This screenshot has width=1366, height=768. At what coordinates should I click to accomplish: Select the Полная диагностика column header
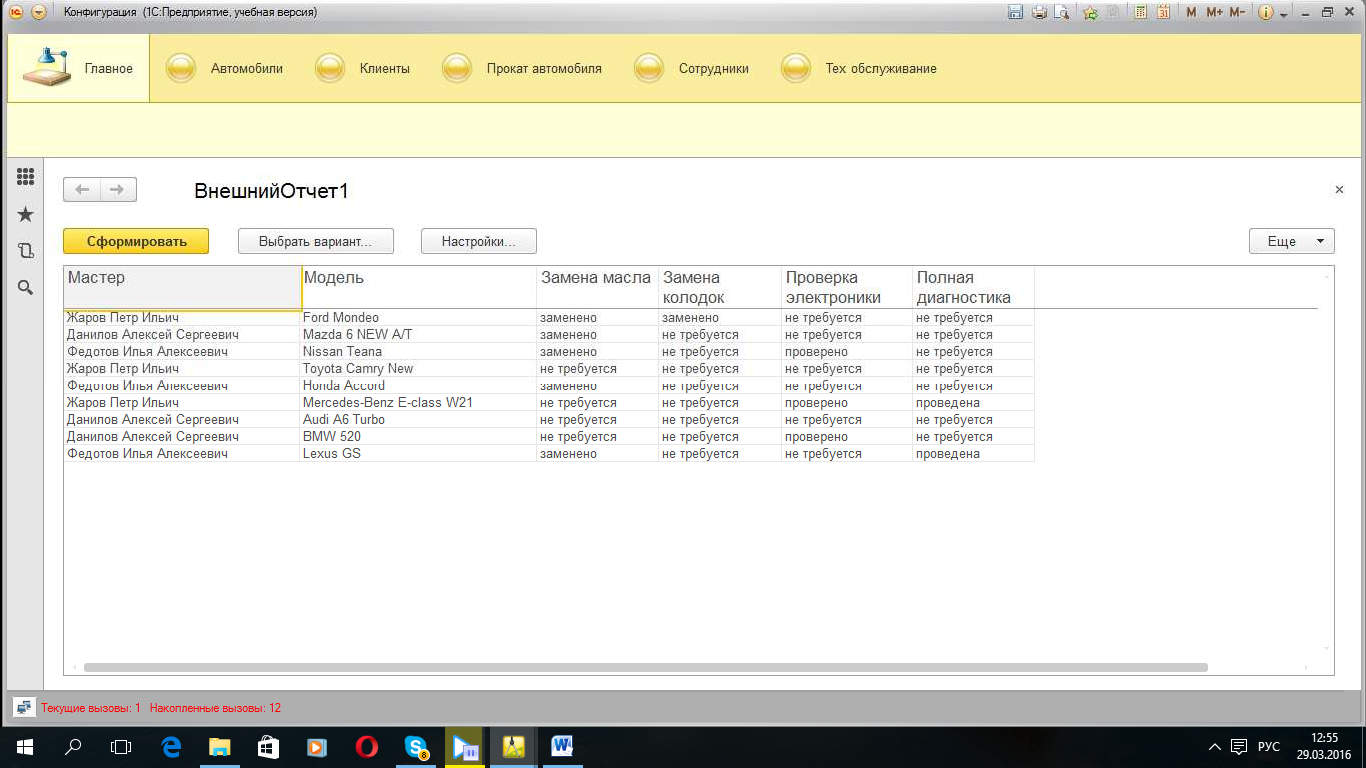pos(973,287)
